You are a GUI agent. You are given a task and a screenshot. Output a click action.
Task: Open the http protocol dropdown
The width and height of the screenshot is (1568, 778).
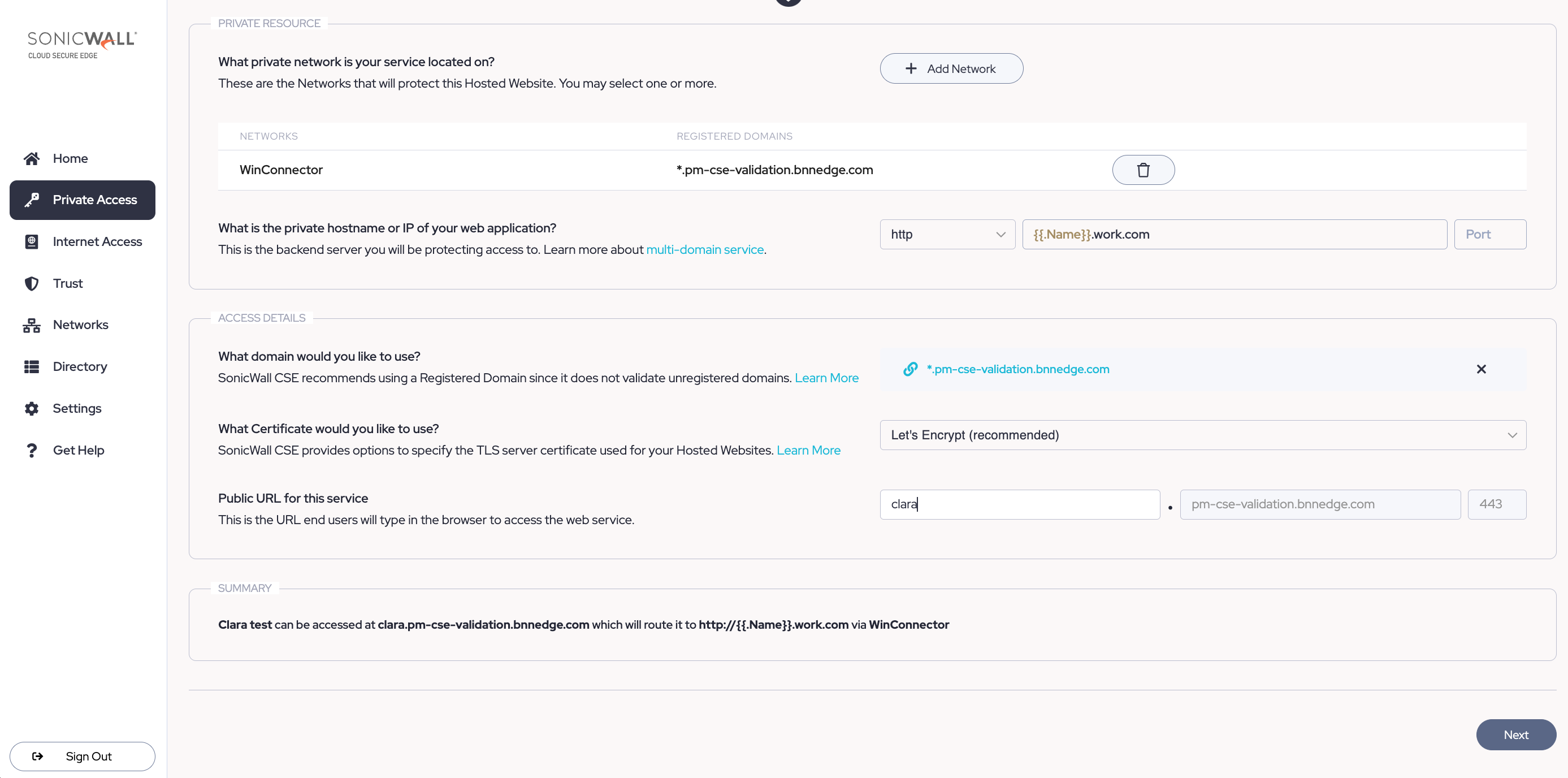click(947, 235)
